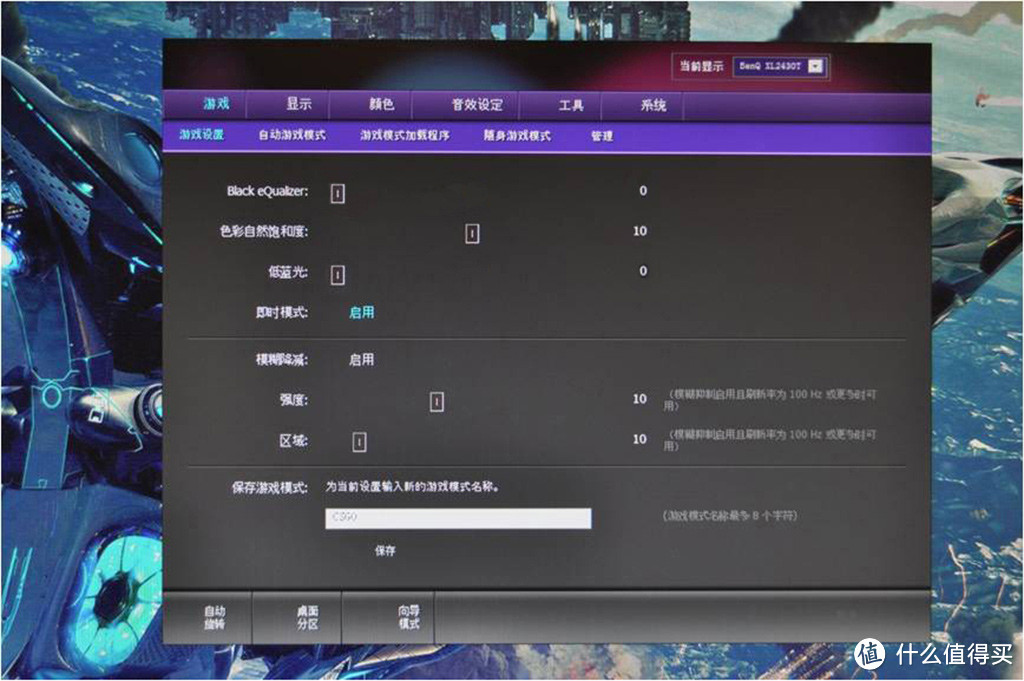Click the 向导模式 toolbar button
Screen dimensions: 1024x681
[x=406, y=618]
